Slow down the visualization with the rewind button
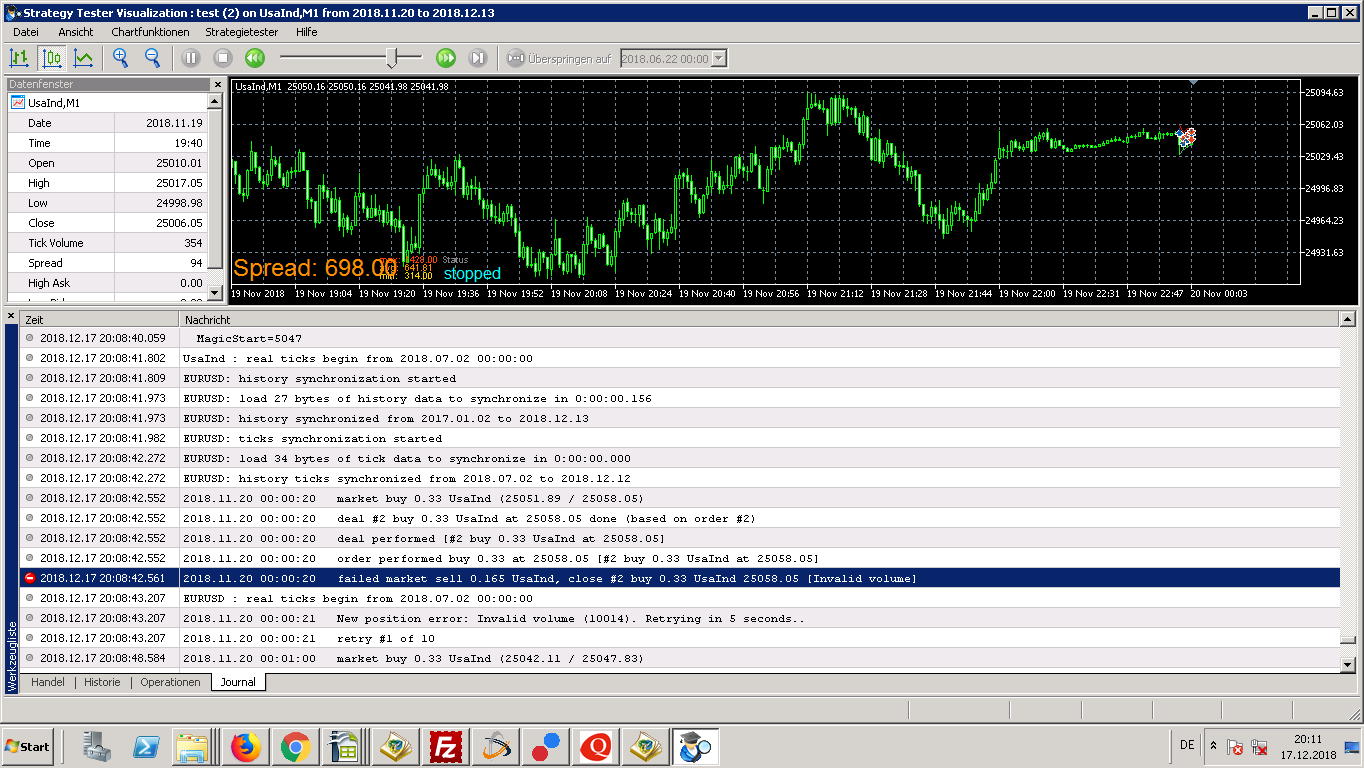 tap(255, 58)
